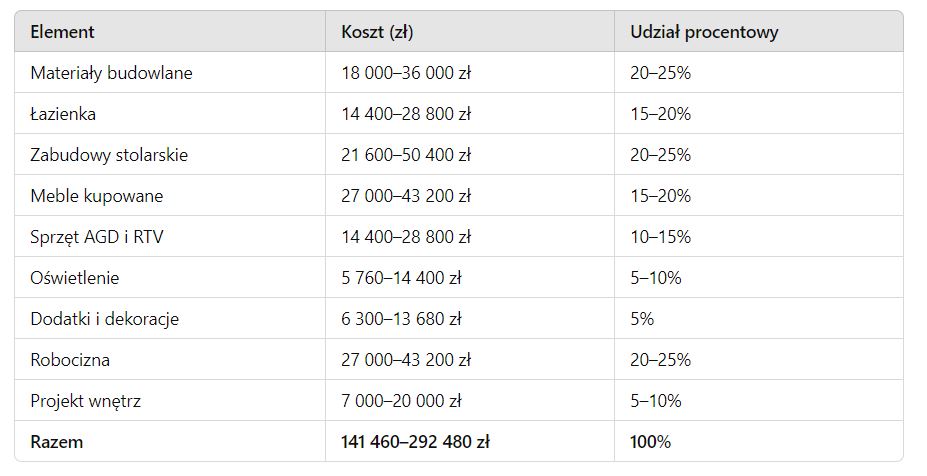This screenshot has height=476, width=927.
Task: Select the "Meble kupowane" cell
Action: coord(96,196)
